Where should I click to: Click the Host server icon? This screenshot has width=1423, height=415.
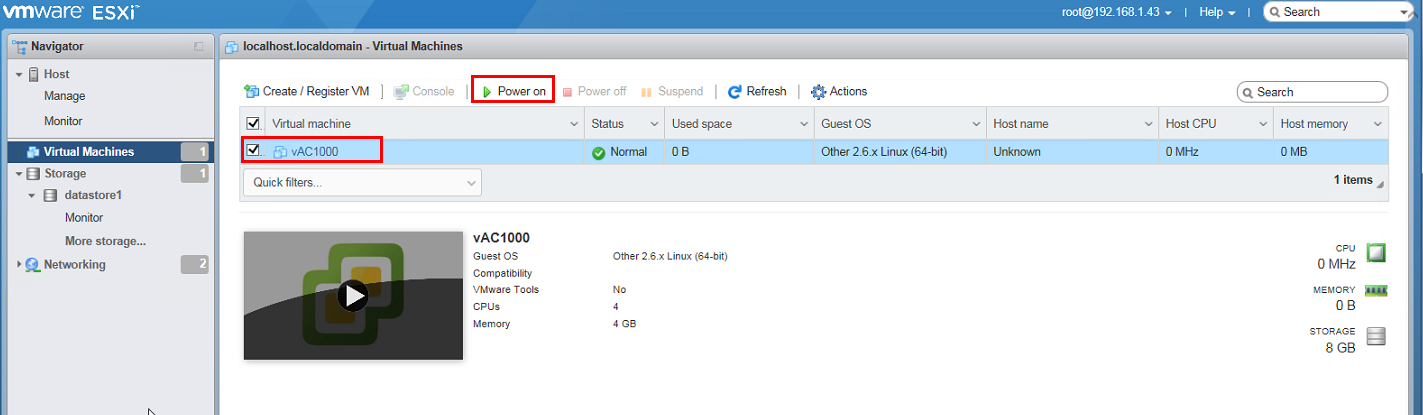click(x=34, y=74)
